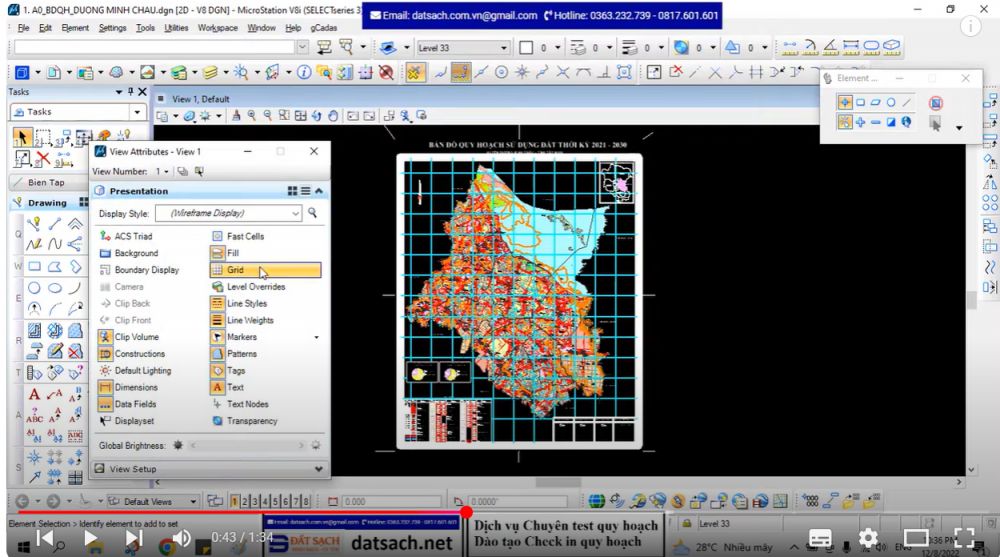Screen dimensions: 1000x557
Task: Click the Global Brightness slider
Action: click(245, 444)
